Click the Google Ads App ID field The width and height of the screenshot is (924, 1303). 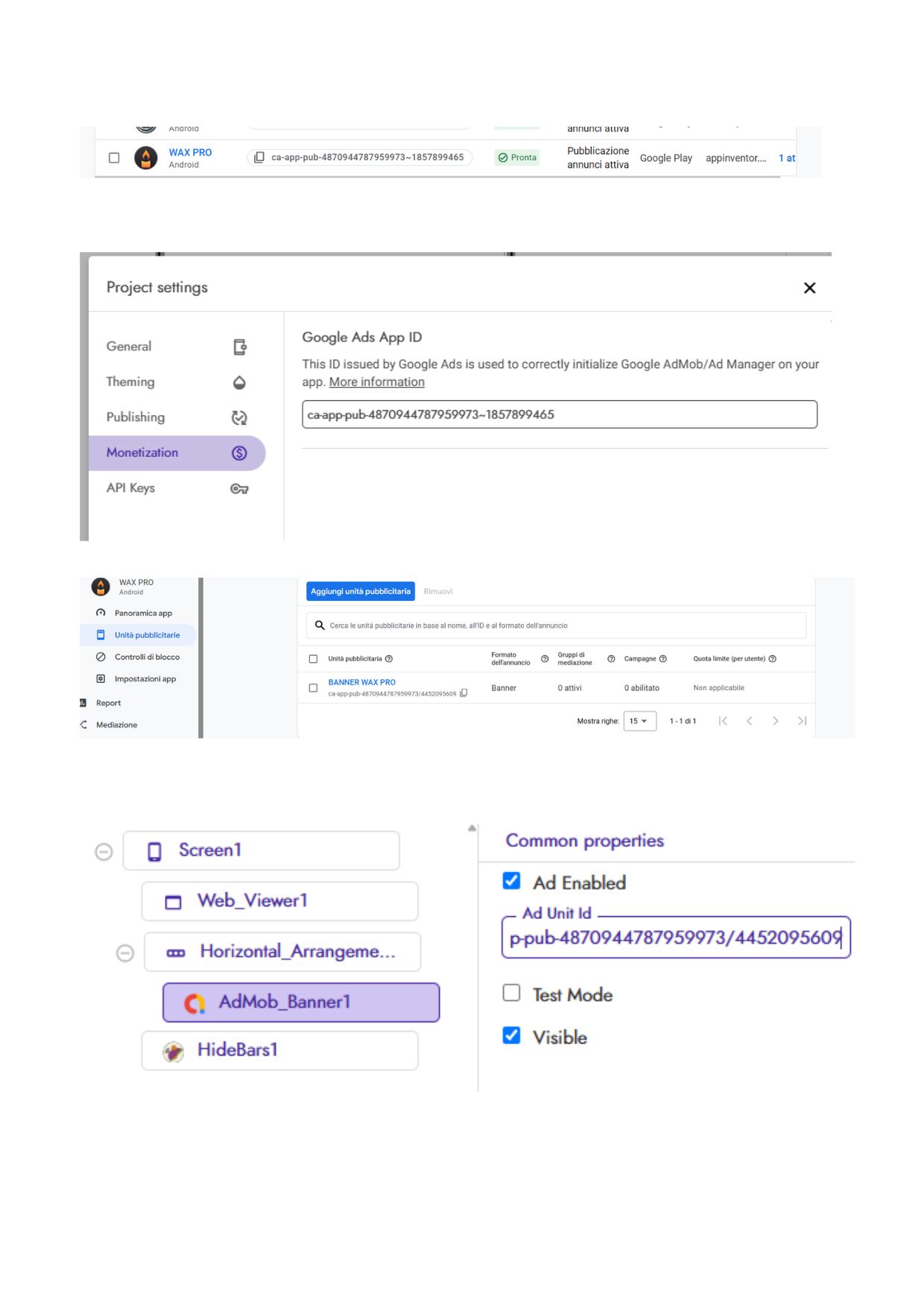(559, 414)
